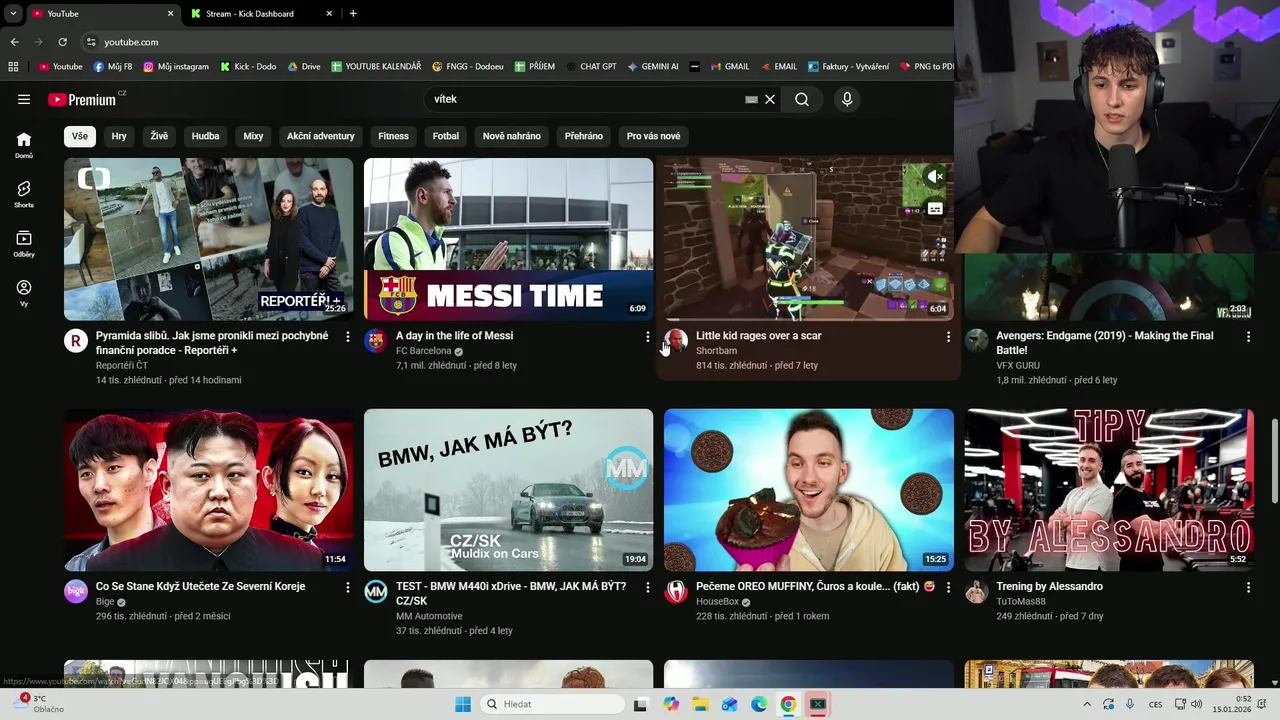Open VFX GURU channel avatar
Viewport: 1280px width, 720px height.
tap(977, 341)
